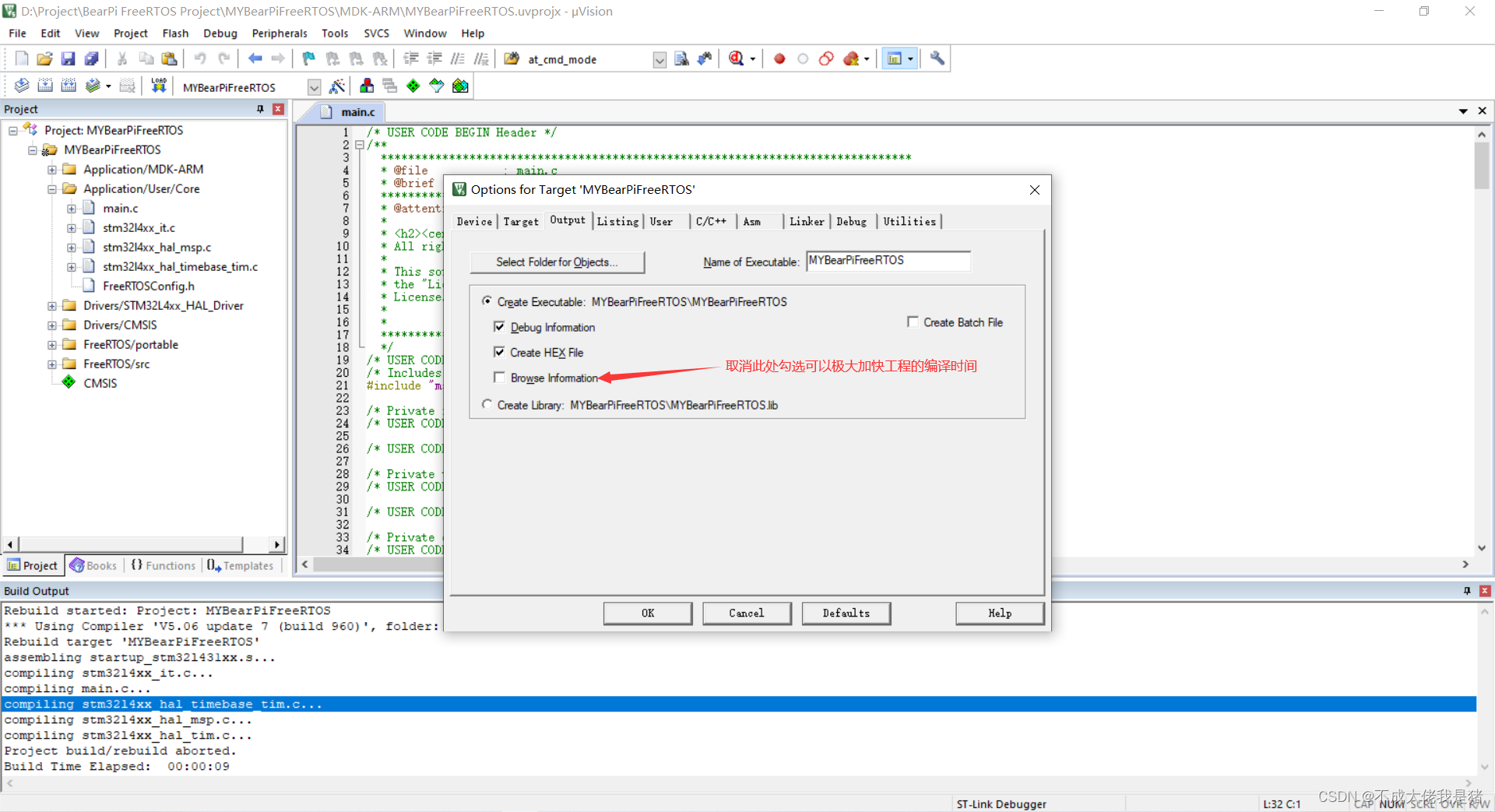Indent selected lines with the indent icon
Viewport: 1495px width, 812px height.
pos(411,58)
